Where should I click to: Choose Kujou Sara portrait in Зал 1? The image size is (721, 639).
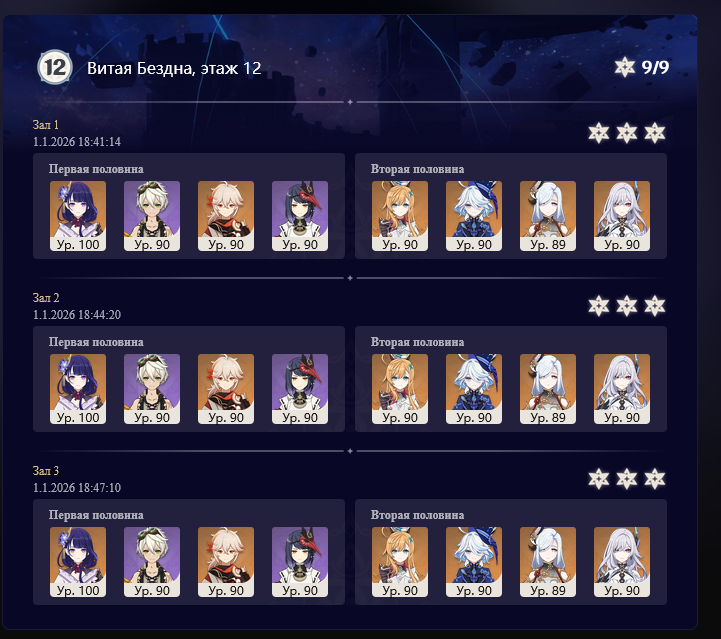[300, 216]
